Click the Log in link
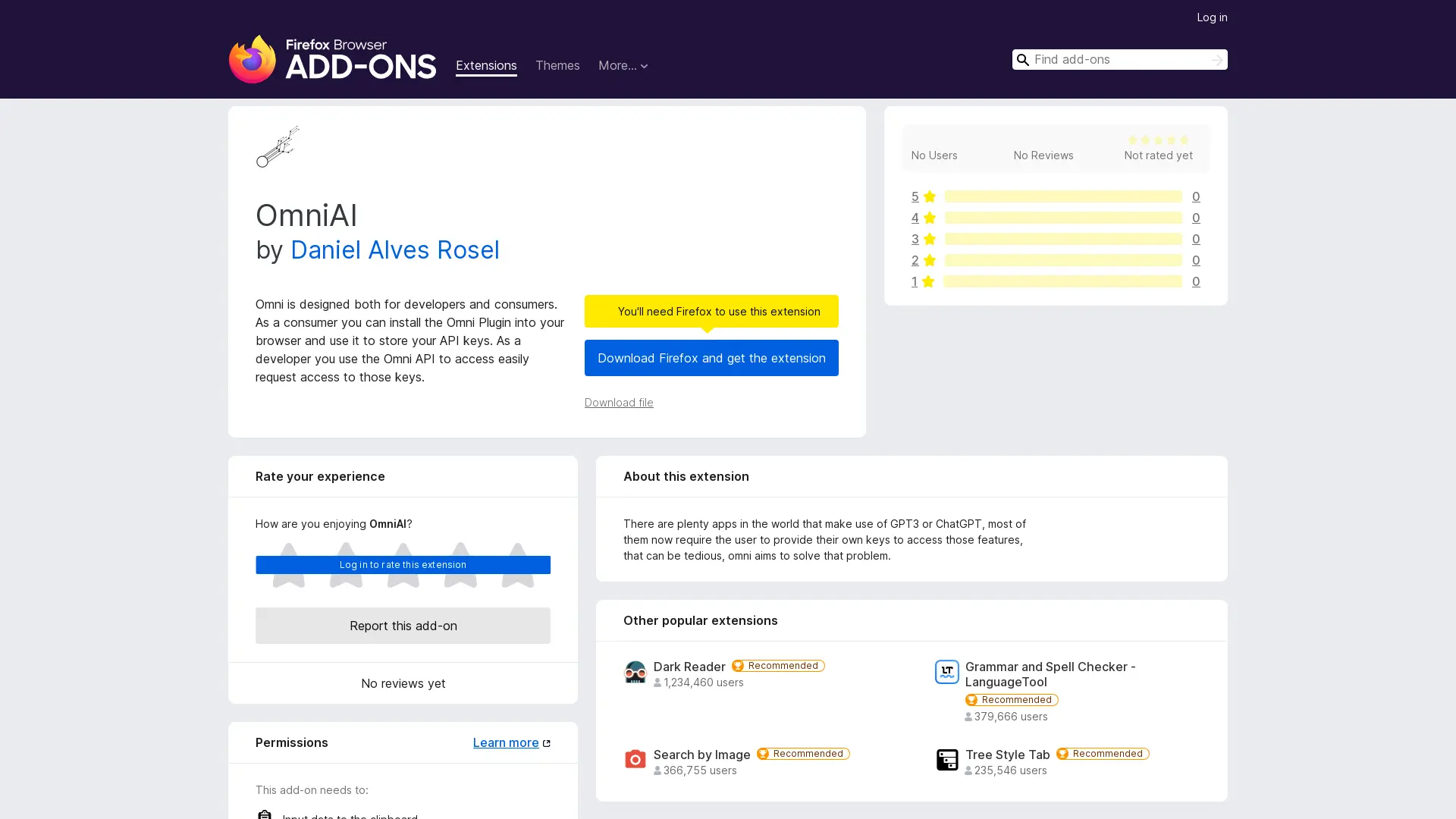This screenshot has width=1456, height=819. click(1212, 17)
